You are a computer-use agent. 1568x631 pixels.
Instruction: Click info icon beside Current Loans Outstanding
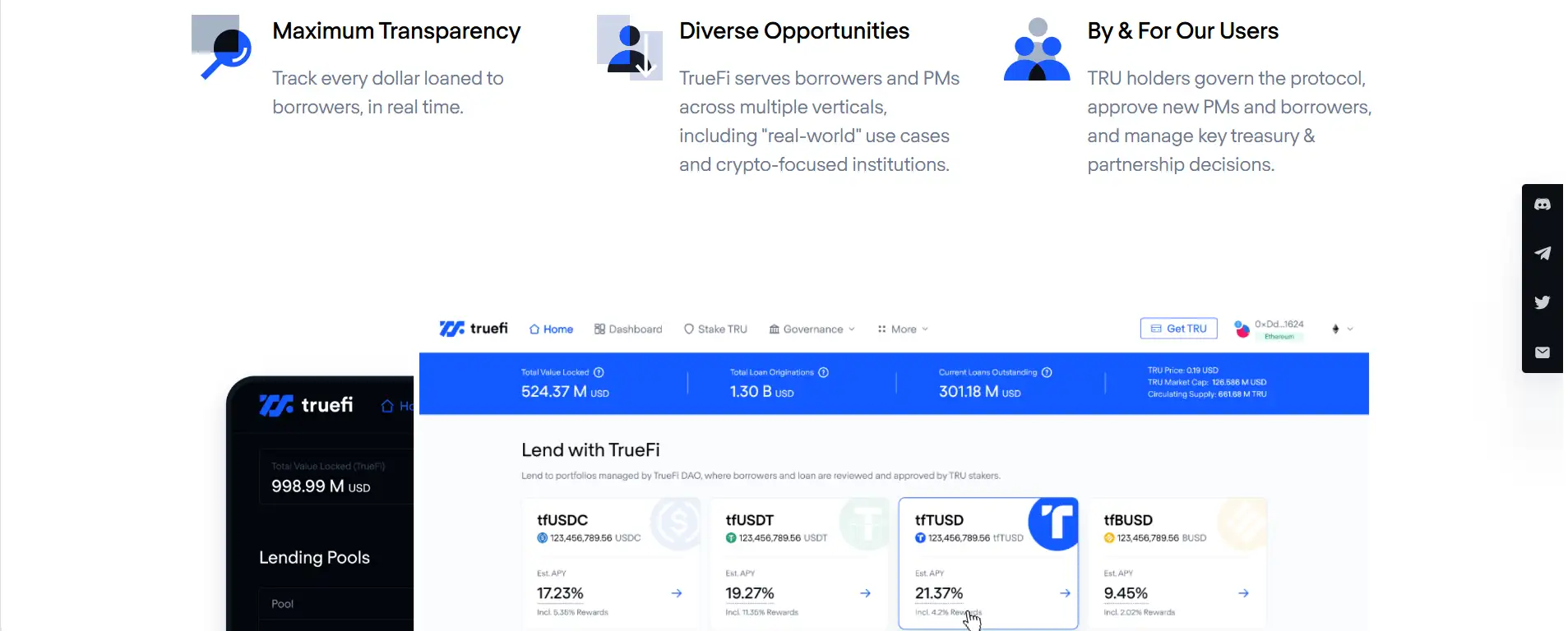click(1047, 372)
